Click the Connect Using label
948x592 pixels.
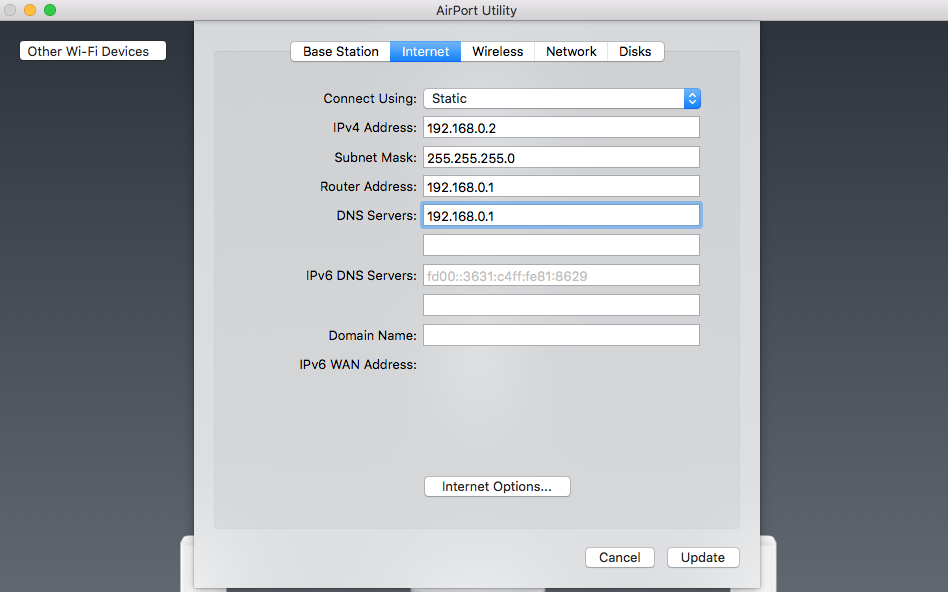click(370, 99)
